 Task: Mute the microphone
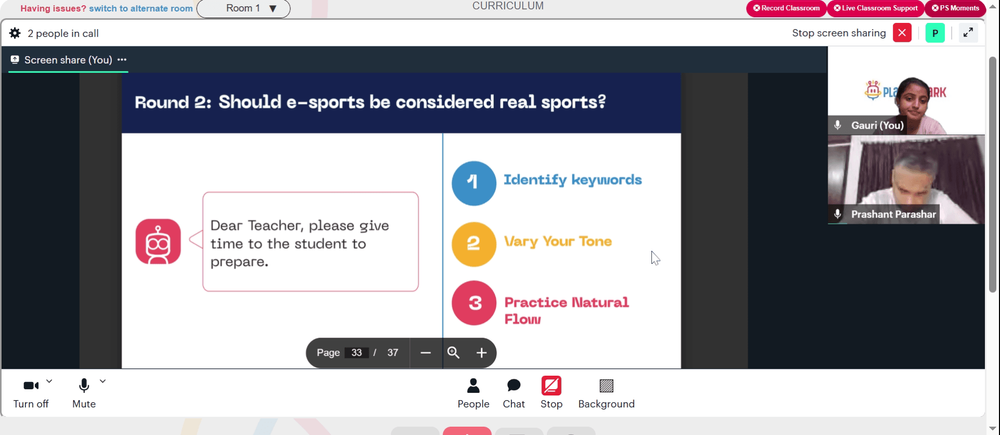pos(84,394)
